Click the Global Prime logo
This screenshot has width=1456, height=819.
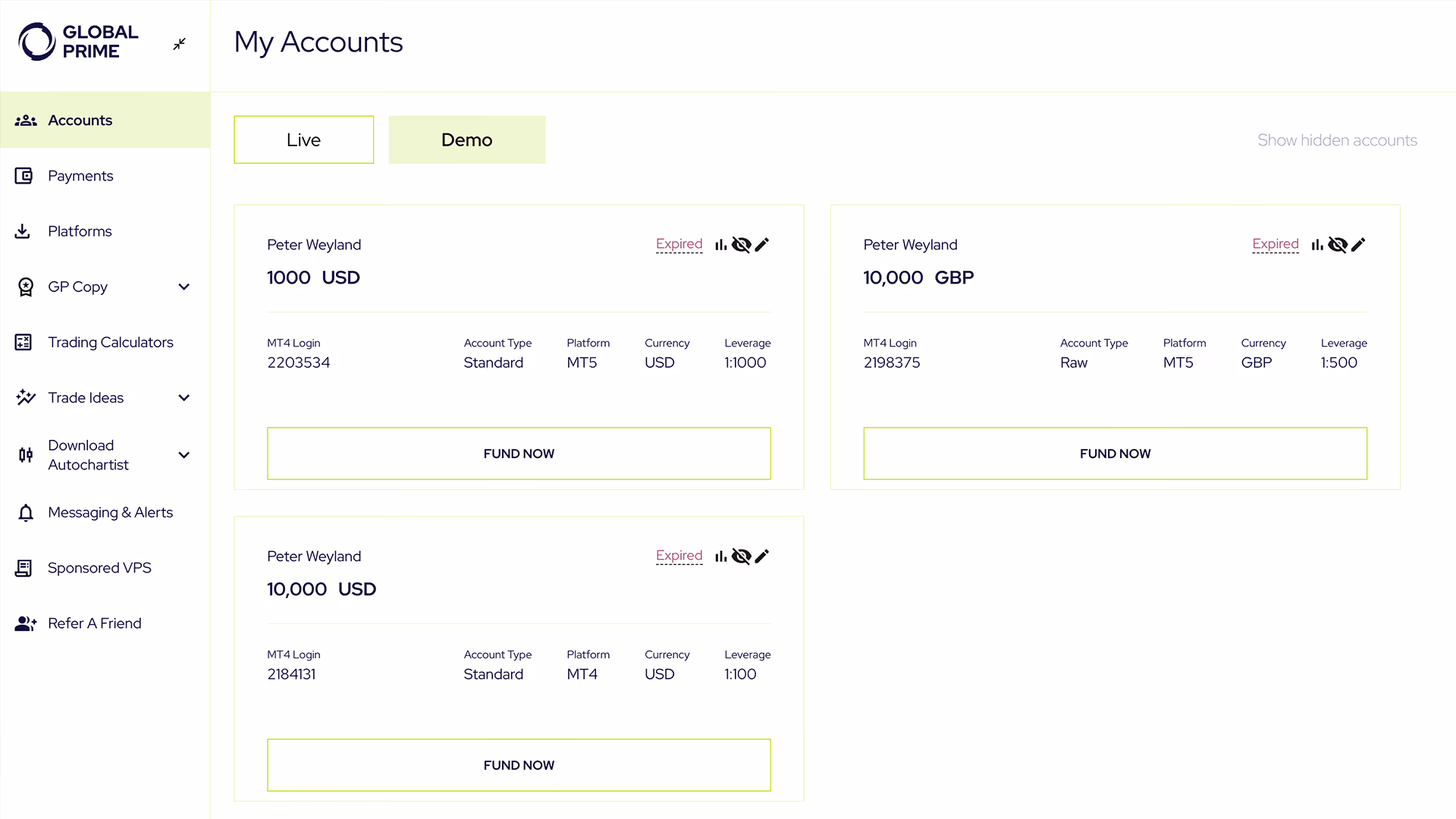[x=78, y=42]
